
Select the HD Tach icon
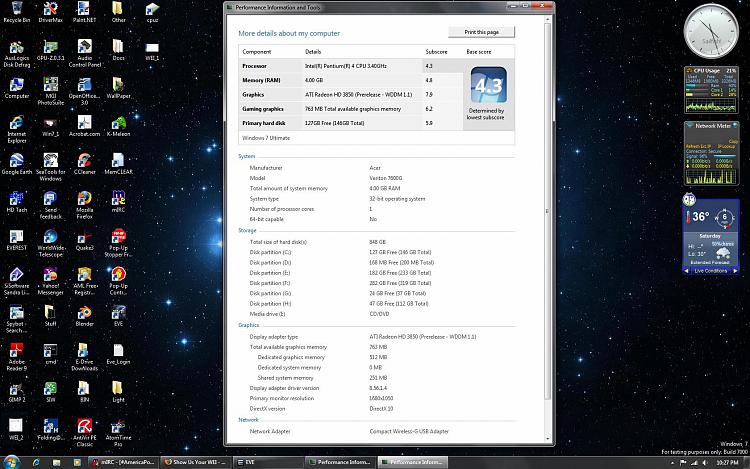(x=17, y=202)
